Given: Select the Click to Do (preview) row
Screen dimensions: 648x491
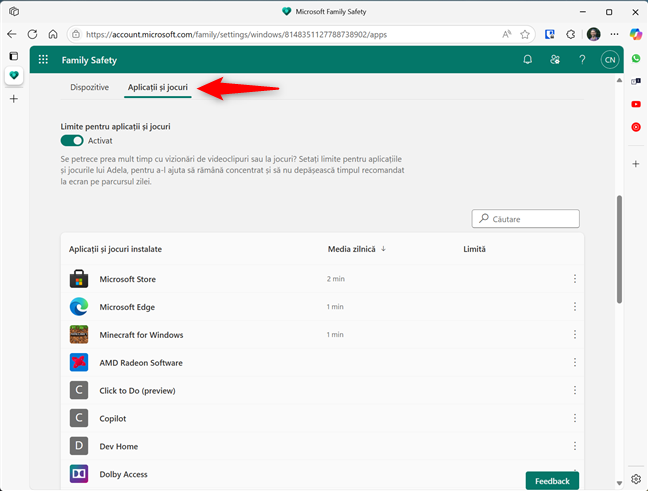Looking at the screenshot, I should pos(322,390).
